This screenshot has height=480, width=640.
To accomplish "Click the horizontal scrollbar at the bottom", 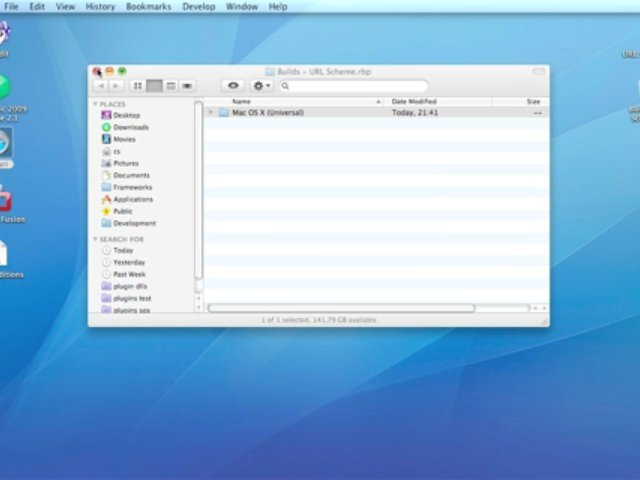I will 340,308.
